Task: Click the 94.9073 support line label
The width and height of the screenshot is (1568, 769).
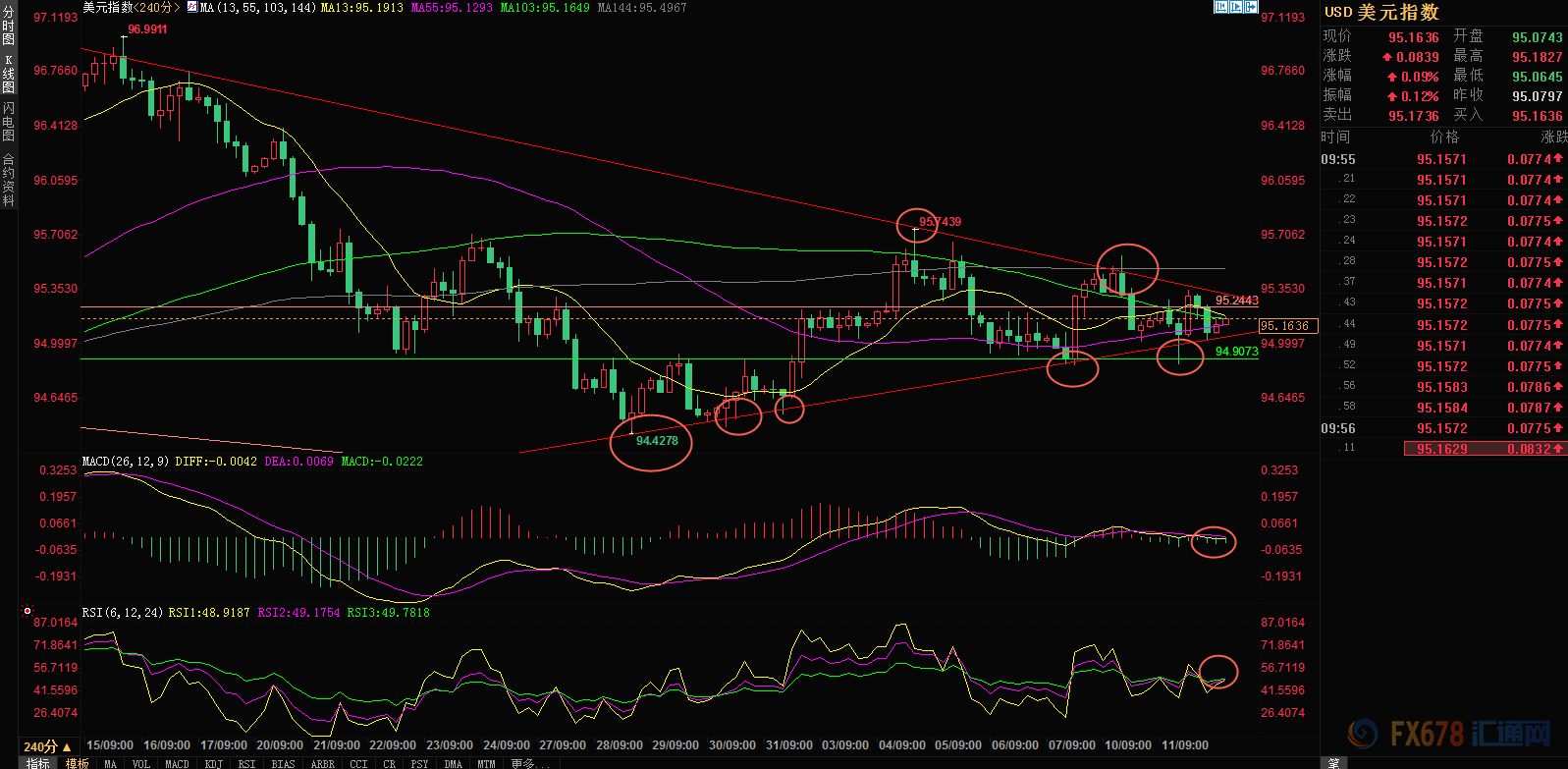Action: 1237,352
